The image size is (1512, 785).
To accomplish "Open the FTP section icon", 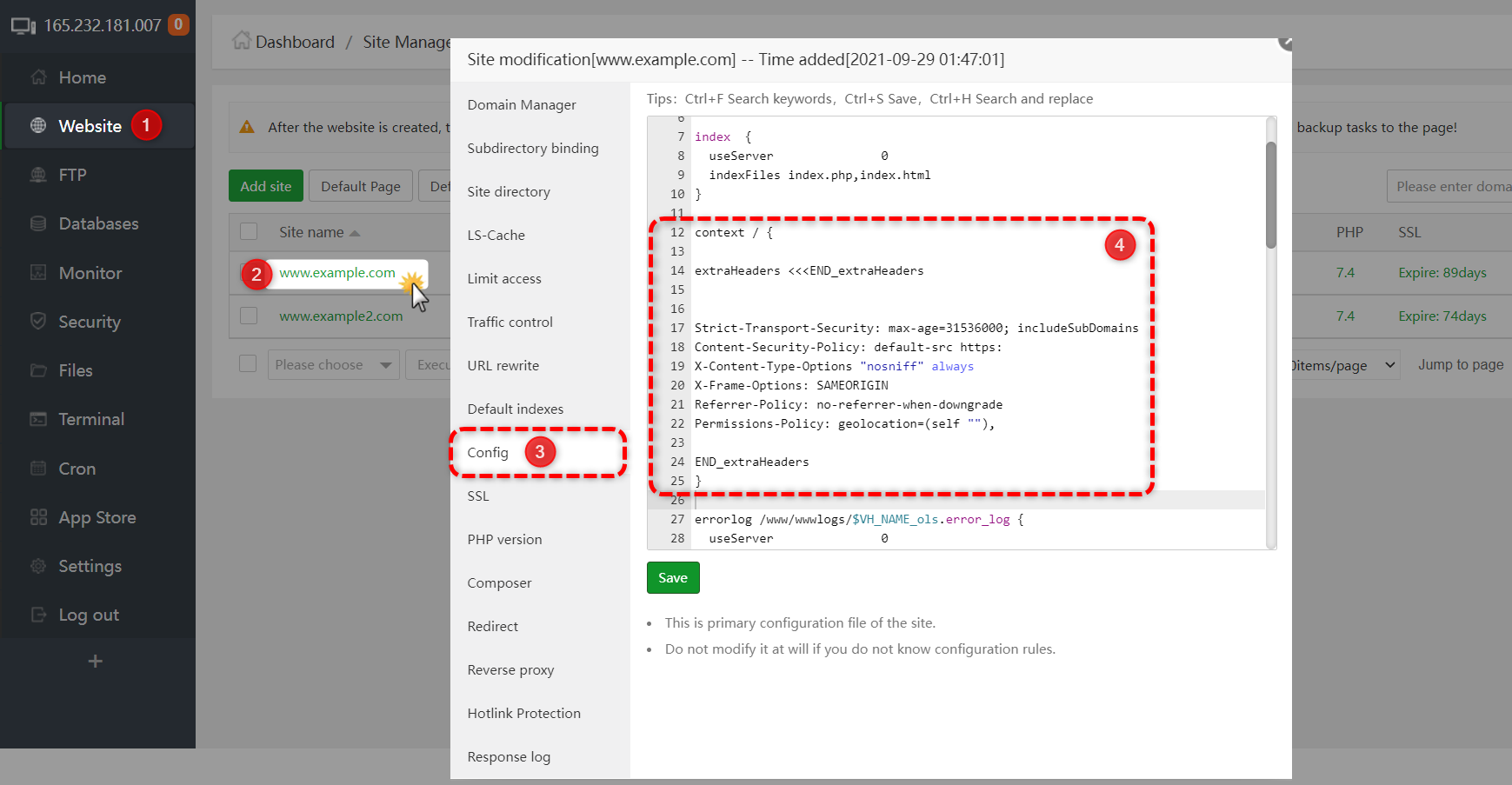I will pos(38,175).
